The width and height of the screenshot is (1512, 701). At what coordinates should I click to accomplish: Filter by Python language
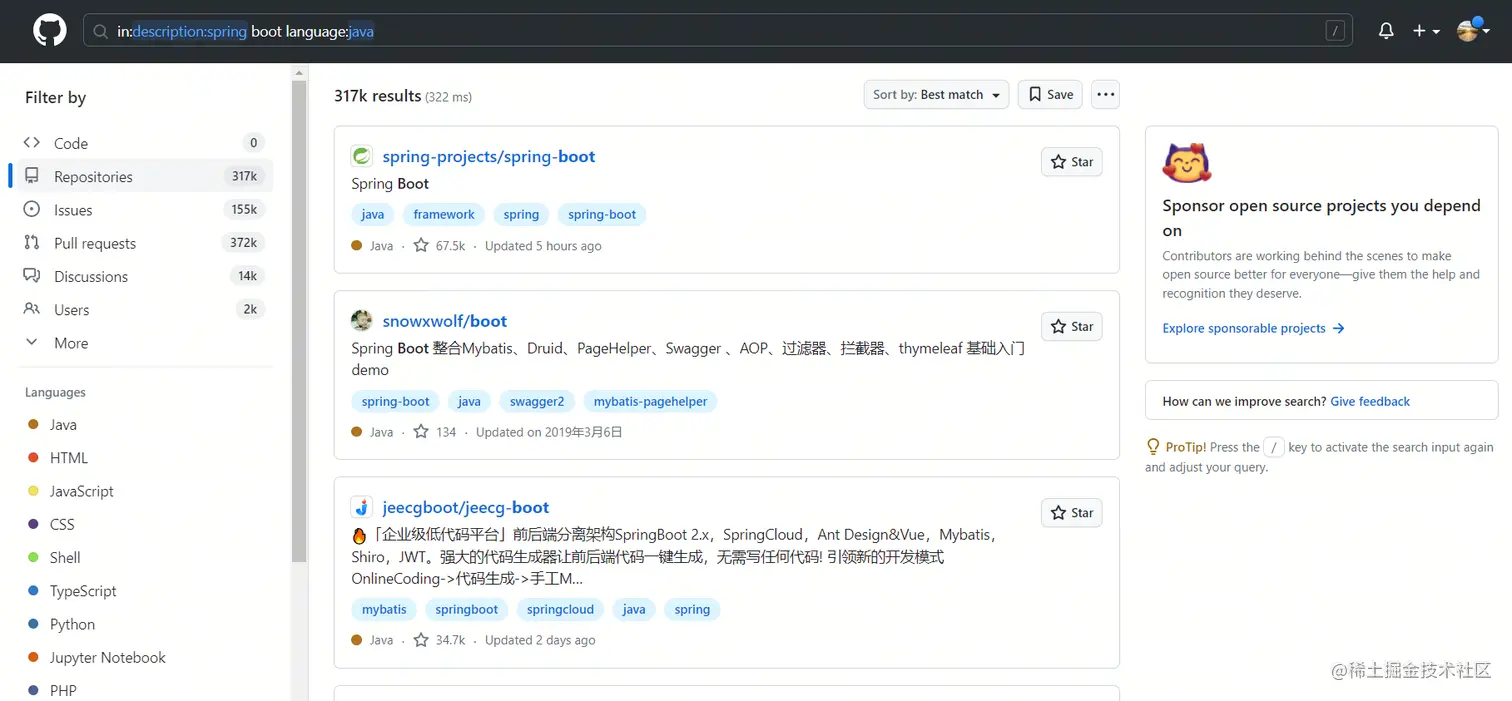tap(72, 624)
